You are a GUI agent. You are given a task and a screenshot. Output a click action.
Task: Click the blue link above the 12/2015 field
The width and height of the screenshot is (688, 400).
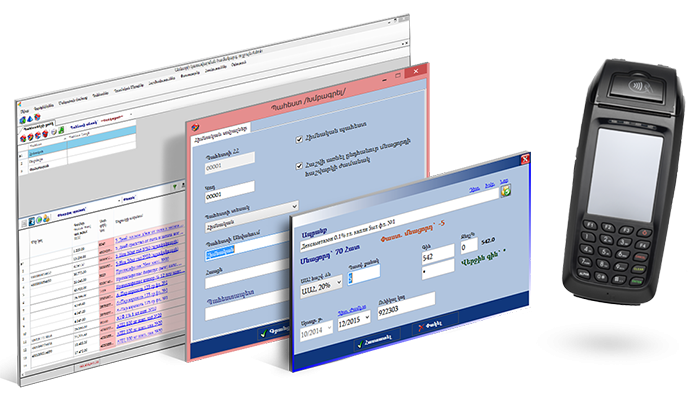tap(351, 310)
